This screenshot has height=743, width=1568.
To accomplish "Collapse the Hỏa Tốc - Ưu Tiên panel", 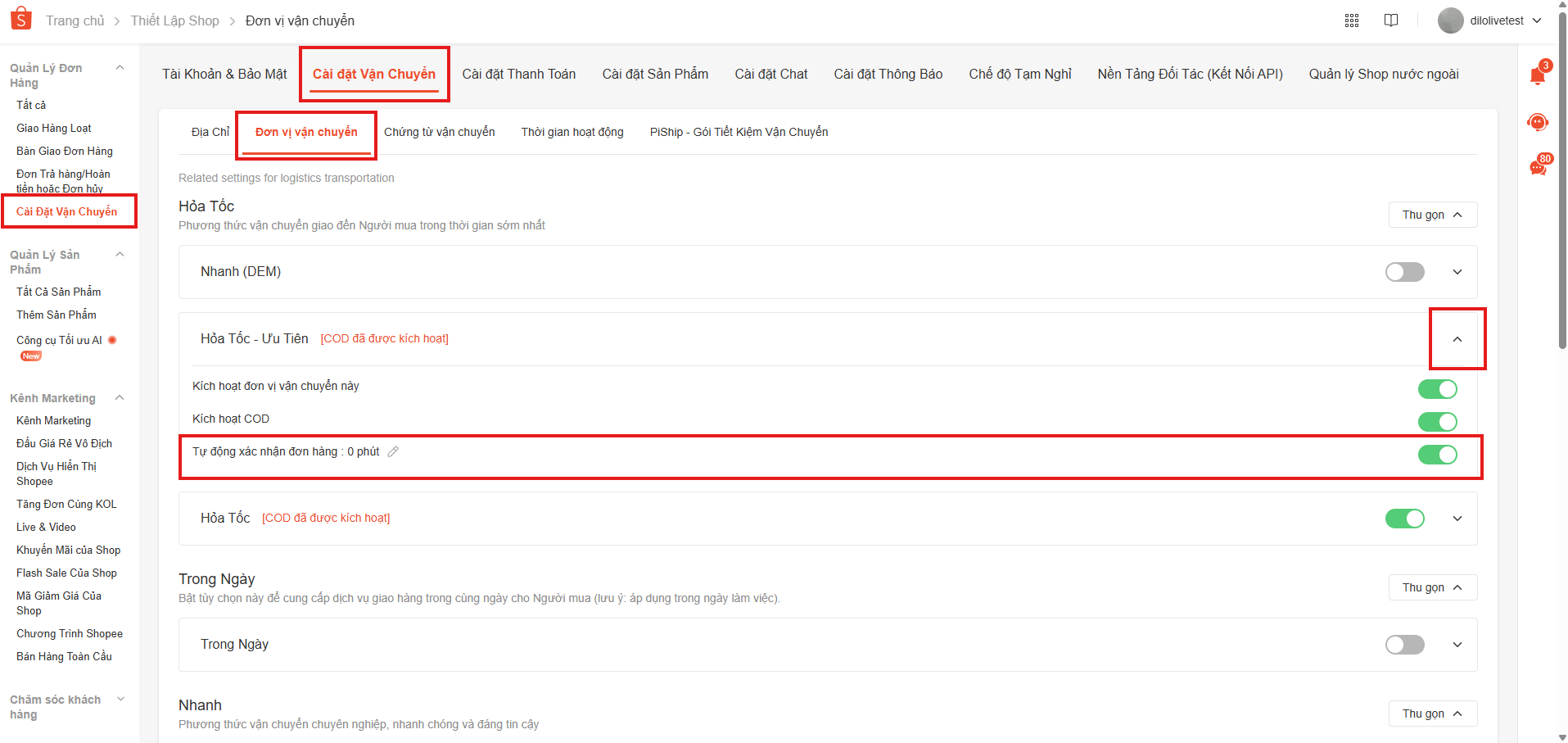I will [1457, 339].
